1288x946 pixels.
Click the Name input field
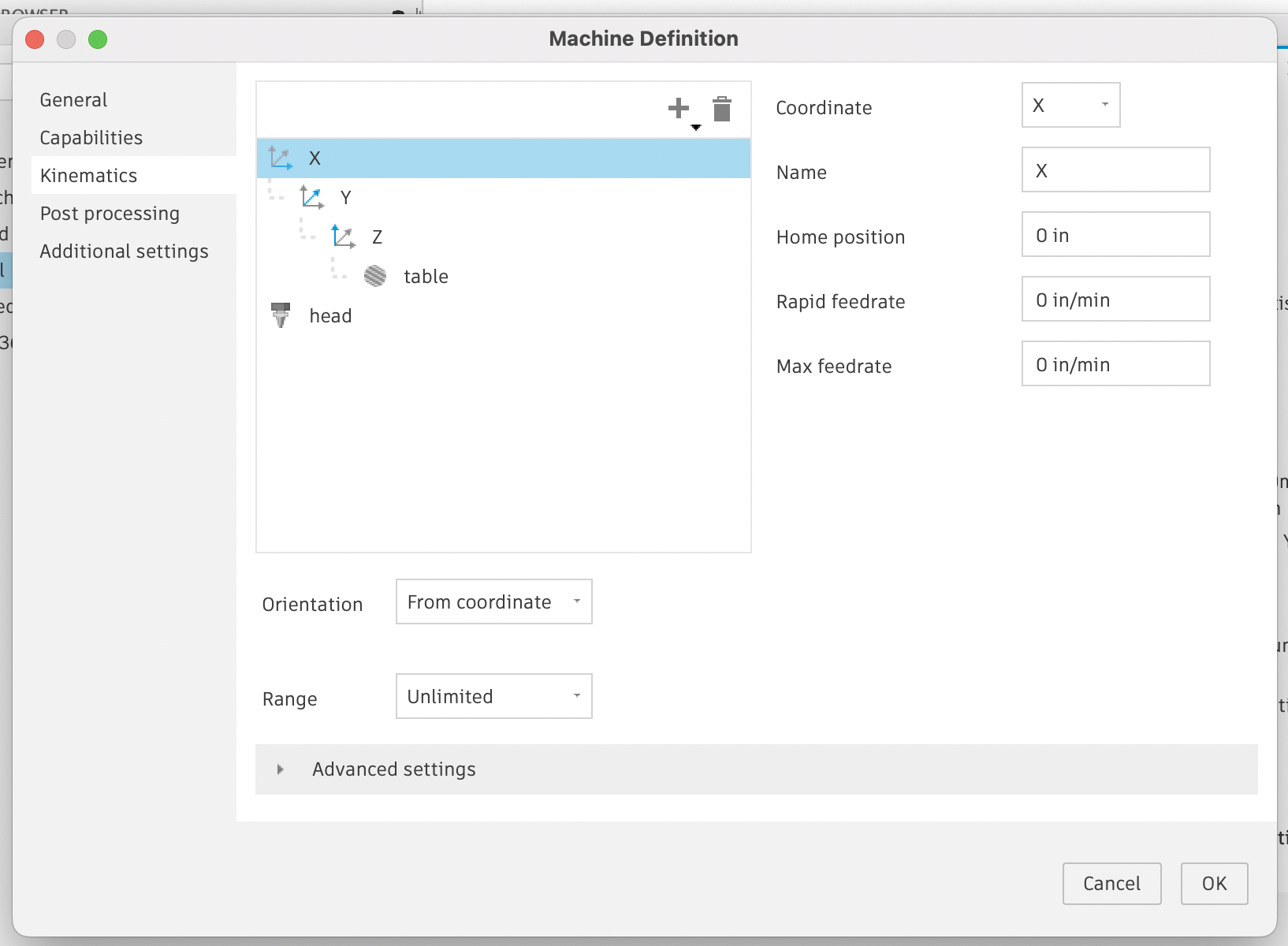pyautogui.click(x=1115, y=170)
